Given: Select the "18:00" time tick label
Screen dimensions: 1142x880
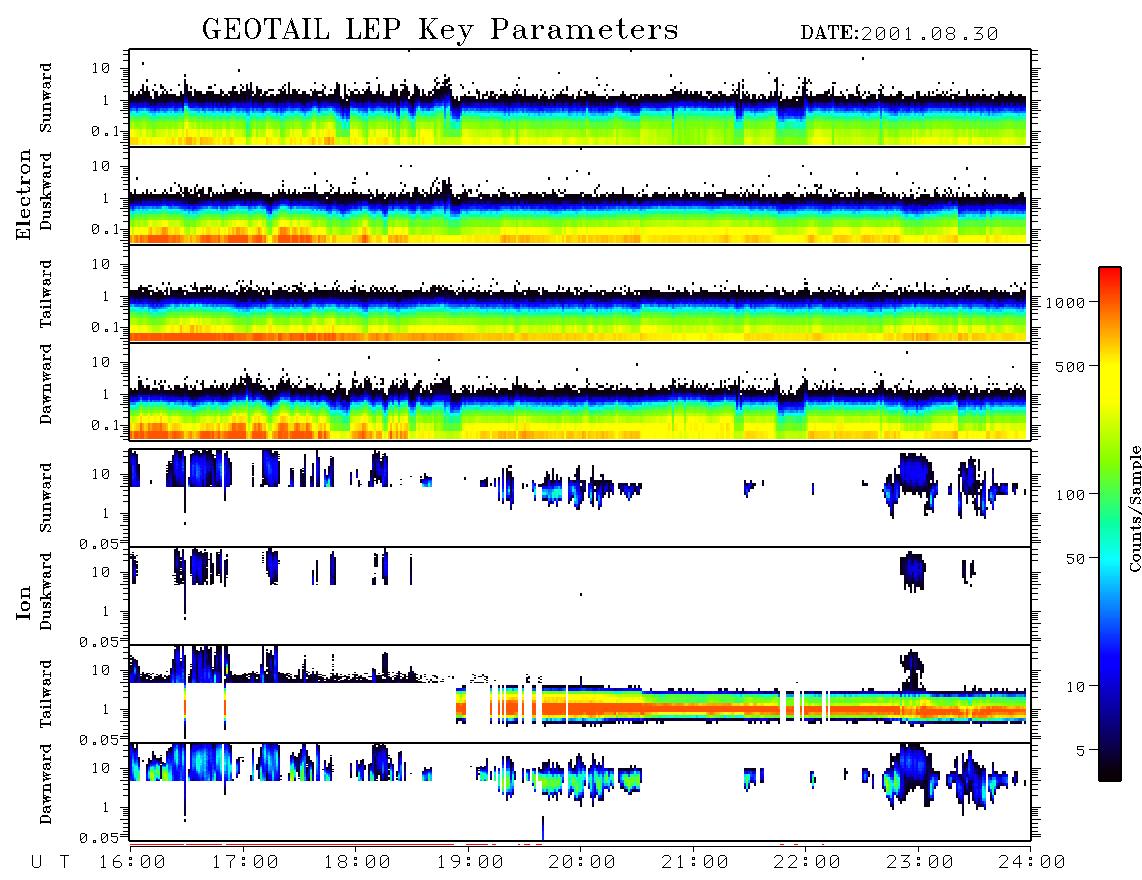Looking at the screenshot, I should click(357, 863).
